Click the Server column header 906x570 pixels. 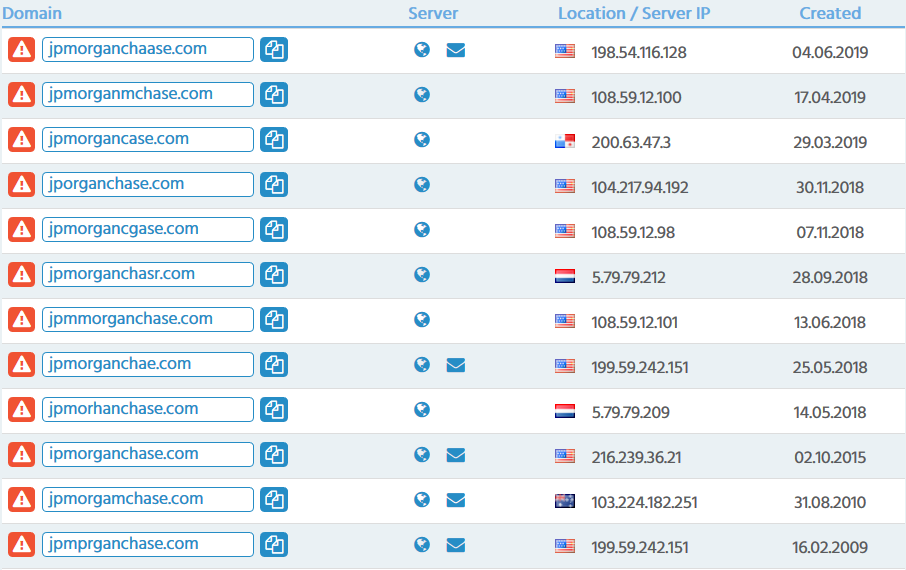point(433,13)
